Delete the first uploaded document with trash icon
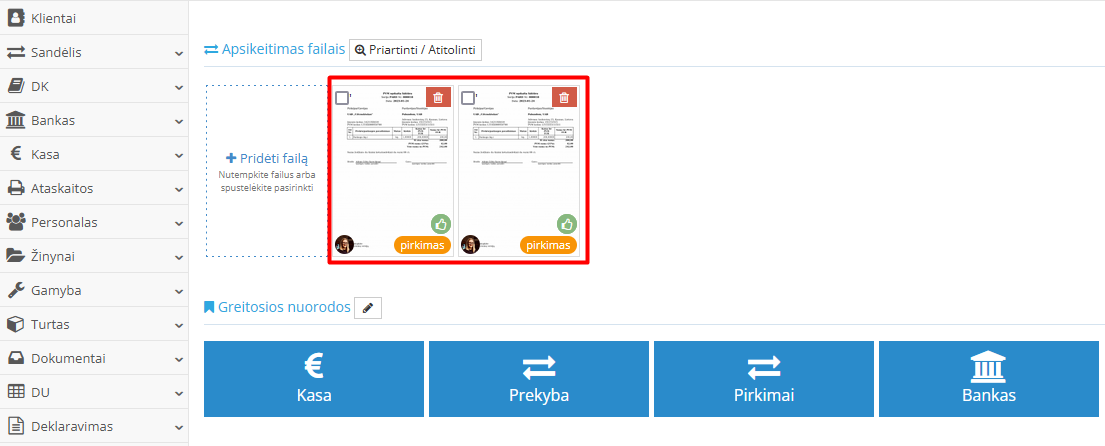Image resolution: width=1105 pixels, height=446 pixels. pos(438,97)
